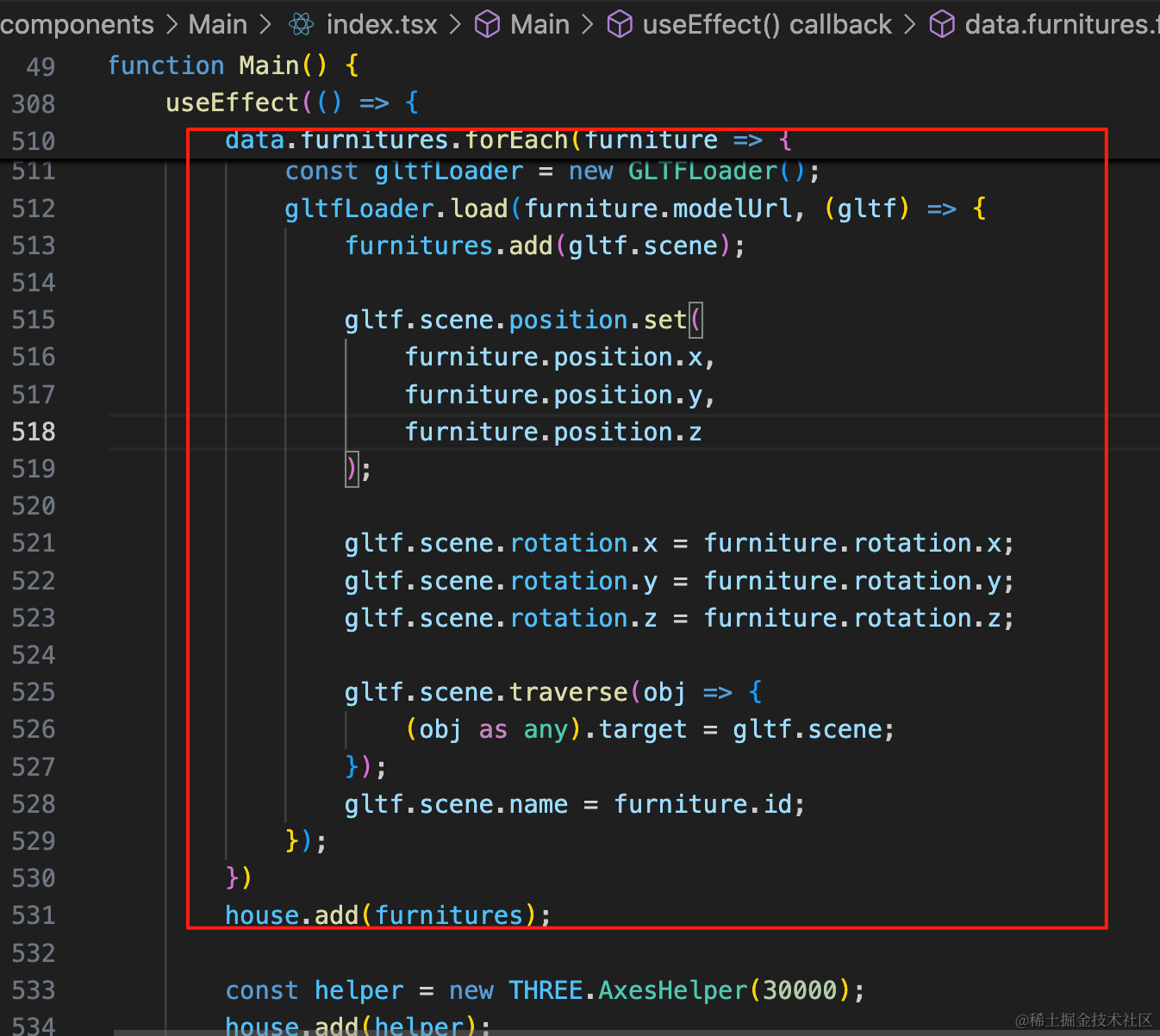The height and width of the screenshot is (1036, 1160).
Task: Open the index.tsx breadcrumb
Action: tap(382, 24)
